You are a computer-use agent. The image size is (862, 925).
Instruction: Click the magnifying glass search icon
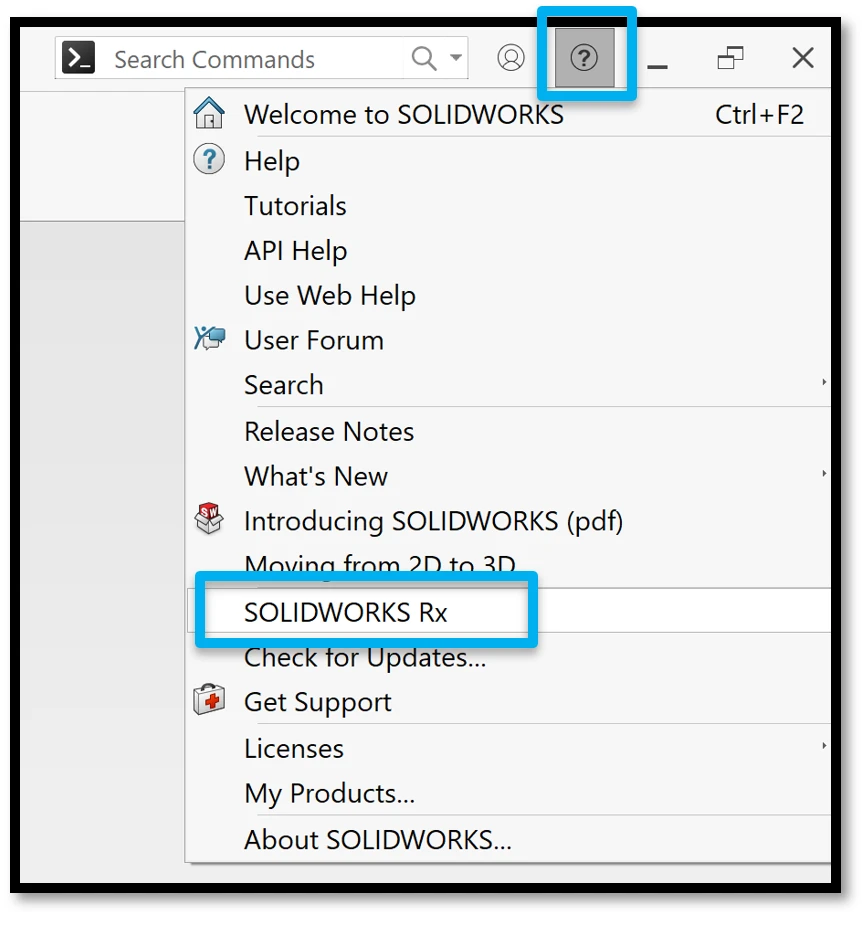(424, 59)
